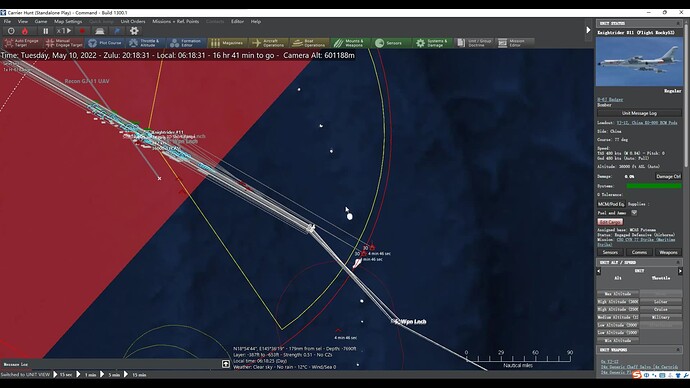Image resolution: width=690 pixels, height=388 pixels.
Task: Open Aircraft Operations
Action: 268,43
